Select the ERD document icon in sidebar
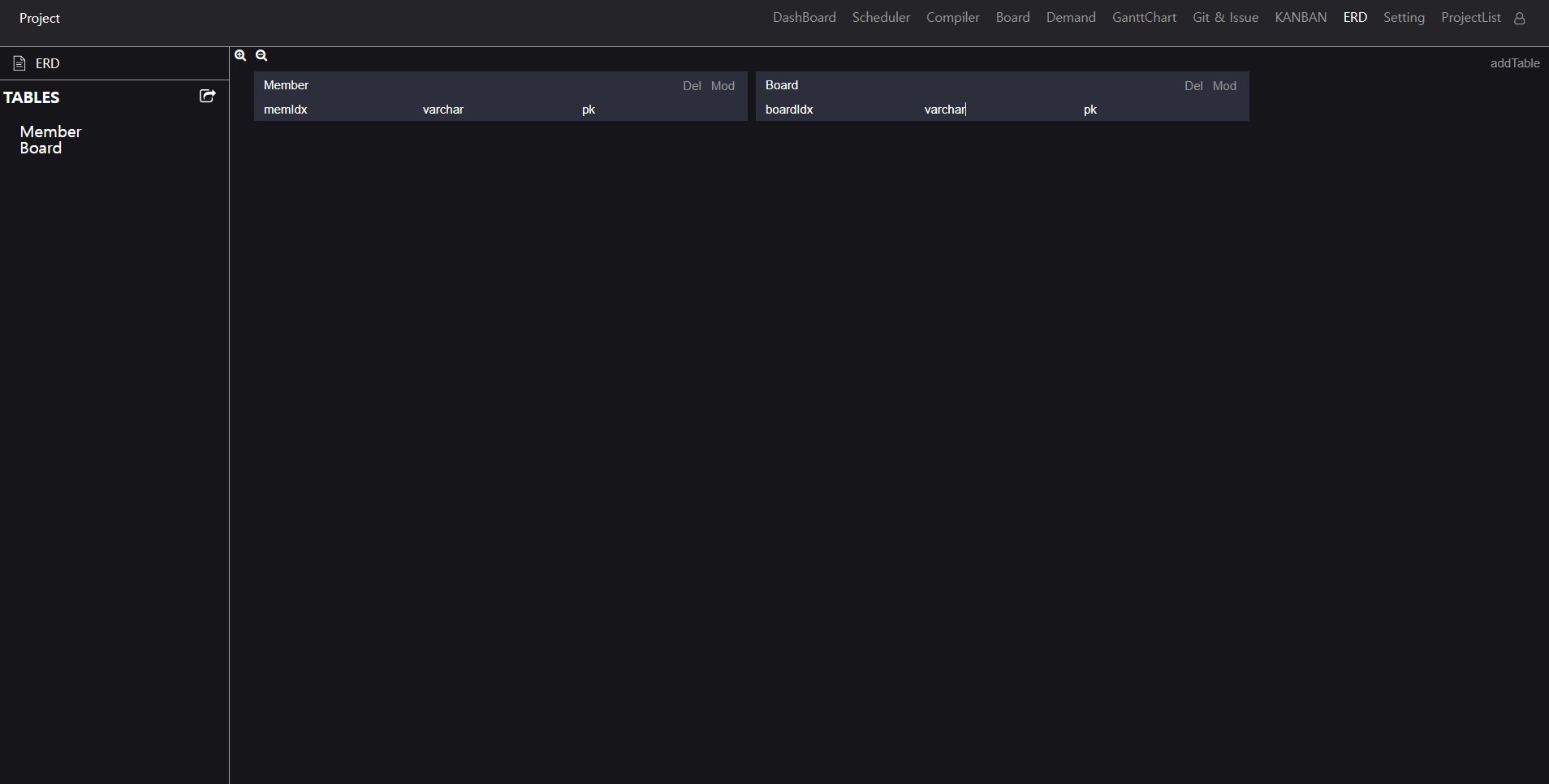This screenshot has height=784, width=1549. coord(18,62)
